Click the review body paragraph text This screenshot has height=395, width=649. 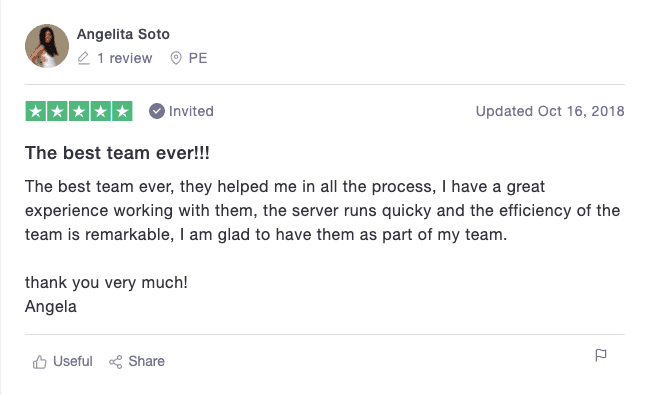(x=322, y=210)
